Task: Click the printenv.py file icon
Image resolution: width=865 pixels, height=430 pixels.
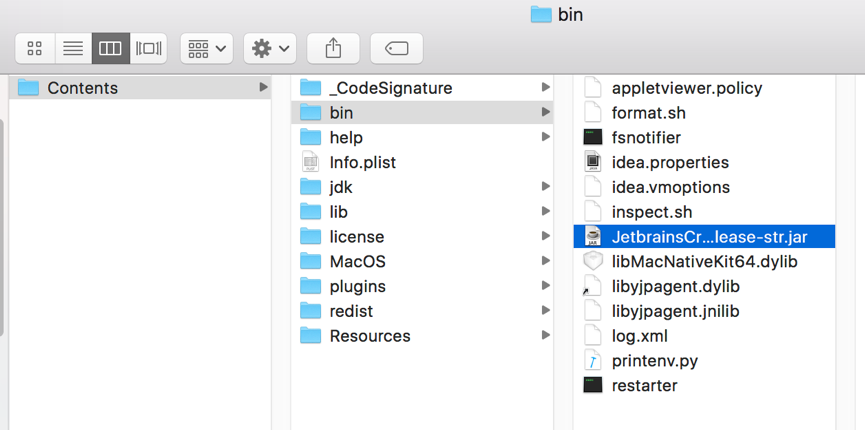Action: point(592,361)
